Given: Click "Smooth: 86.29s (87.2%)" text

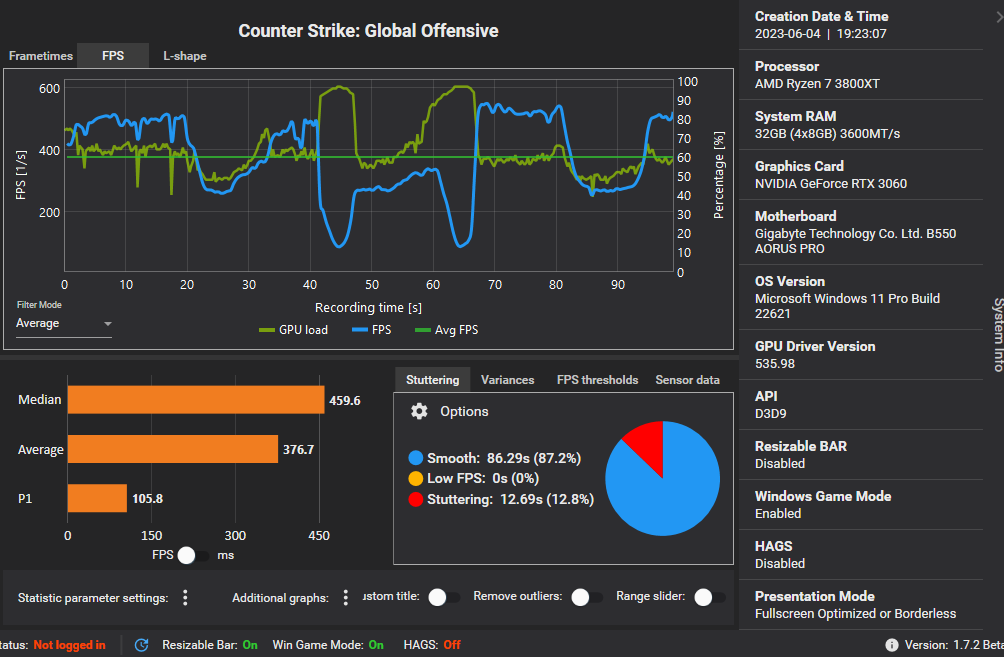Looking at the screenshot, I should pyautogui.click(x=504, y=458).
